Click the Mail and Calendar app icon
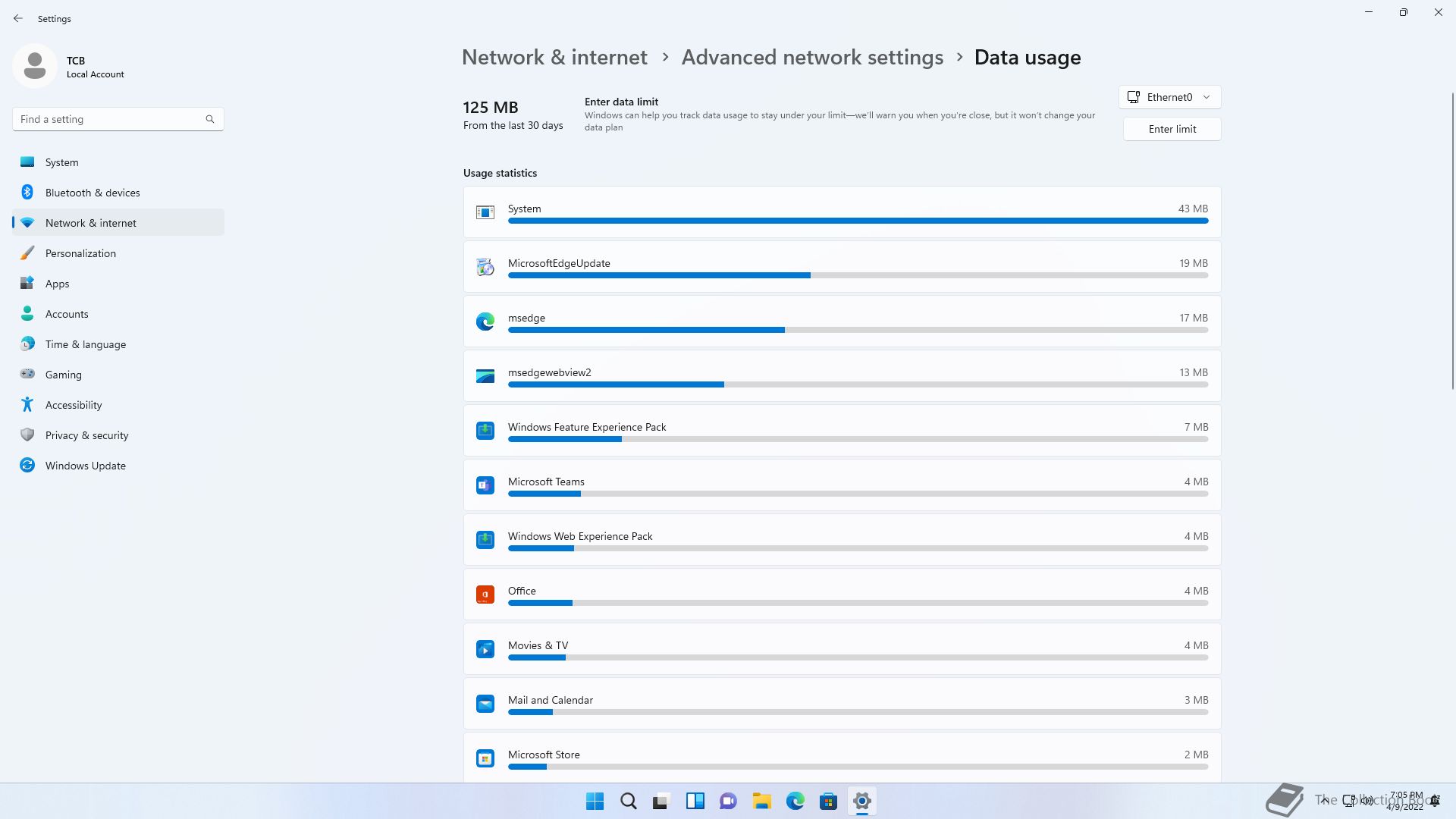 click(x=485, y=704)
